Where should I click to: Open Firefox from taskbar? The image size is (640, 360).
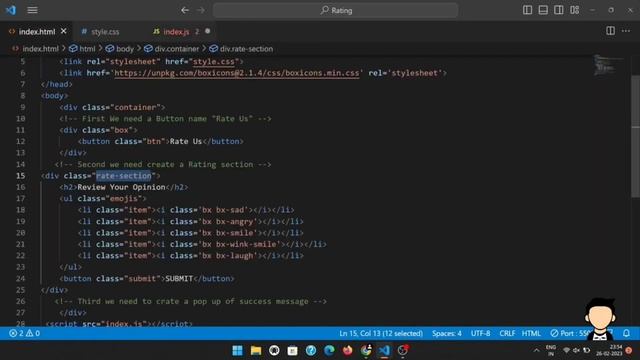click(x=347, y=350)
